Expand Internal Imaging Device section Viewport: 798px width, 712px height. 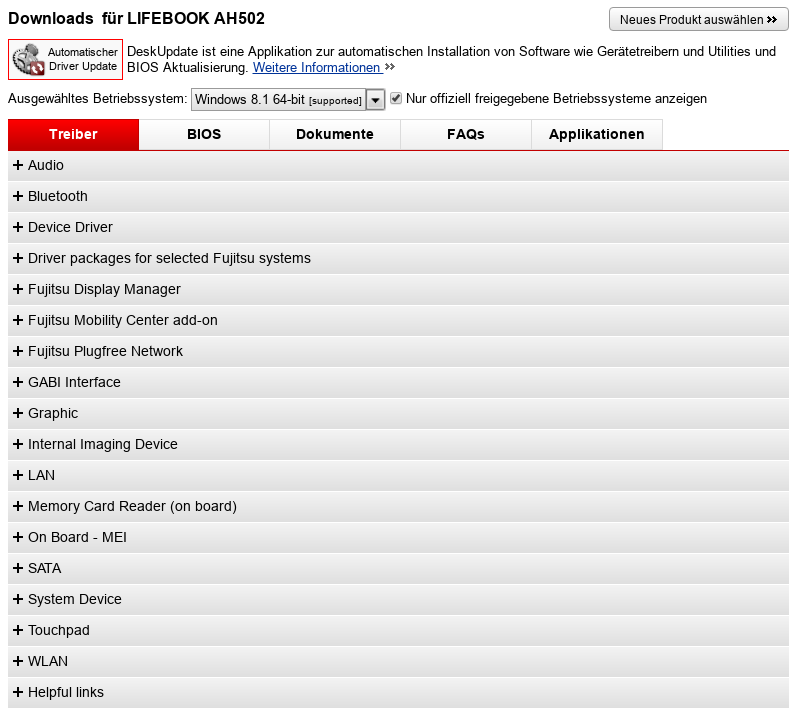[x=398, y=445]
